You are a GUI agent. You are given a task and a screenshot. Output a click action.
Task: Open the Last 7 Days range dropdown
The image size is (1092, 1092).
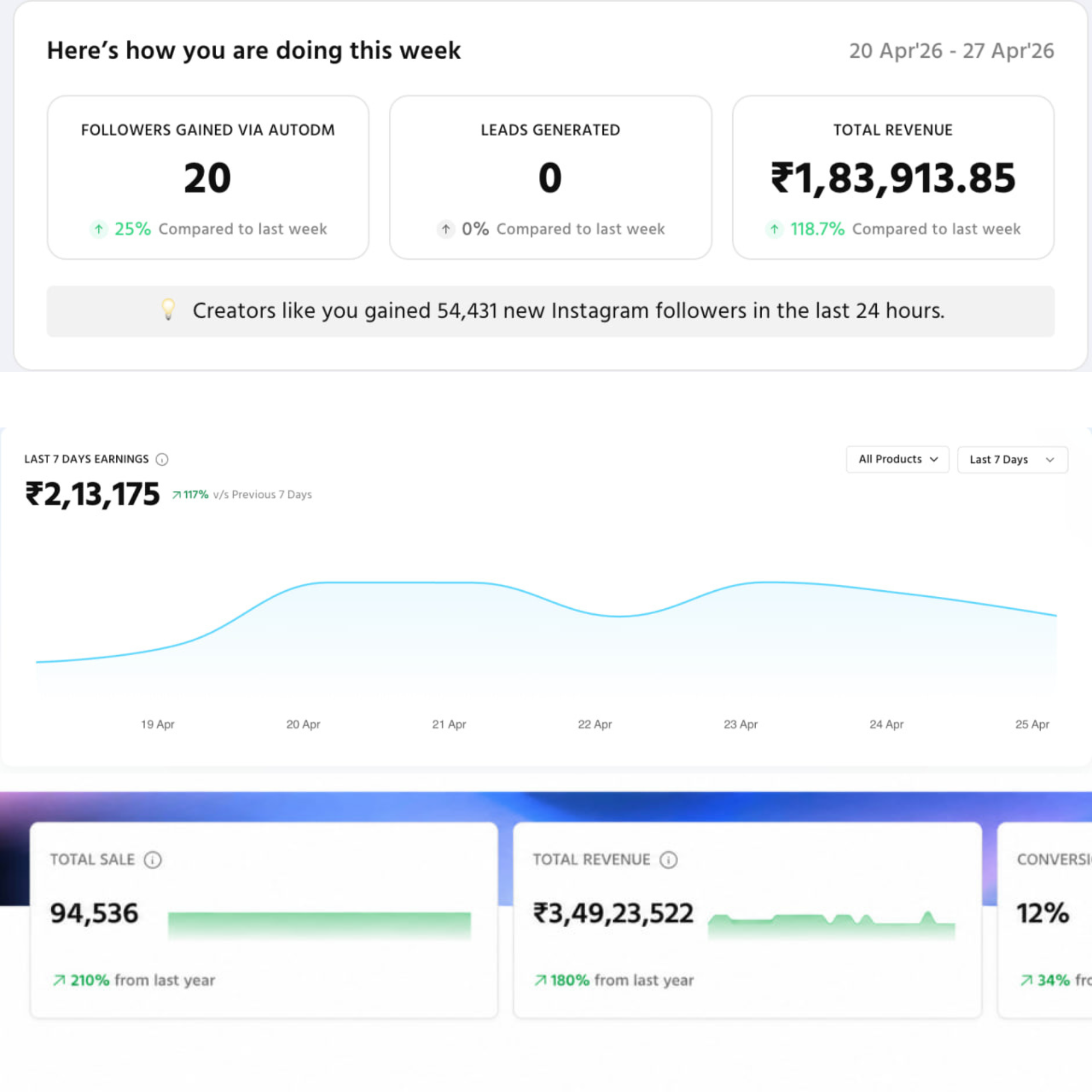[x=1012, y=460]
